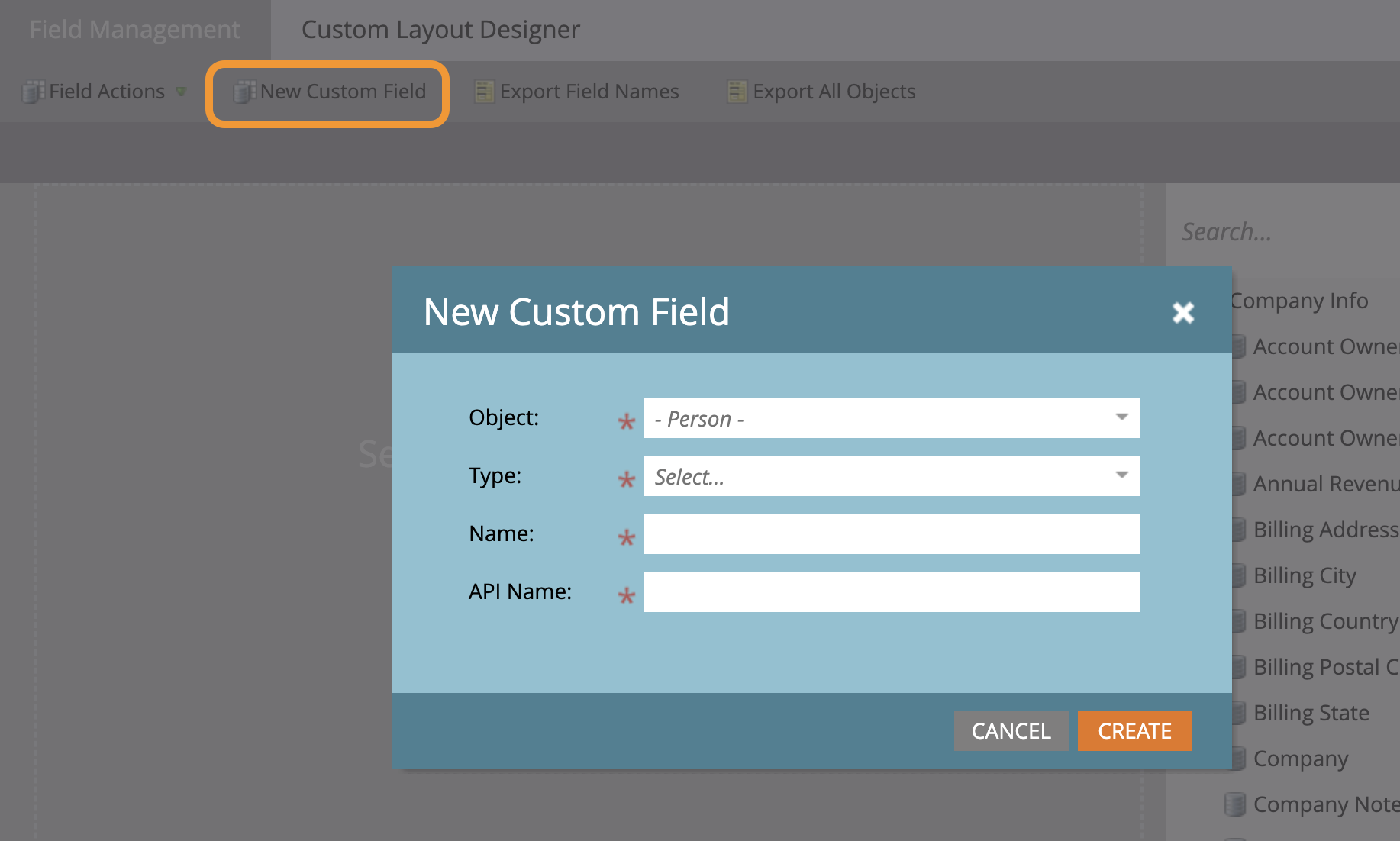Click the Type dropdown arrow
Screen dimensions: 1400x841
[x=1121, y=475]
